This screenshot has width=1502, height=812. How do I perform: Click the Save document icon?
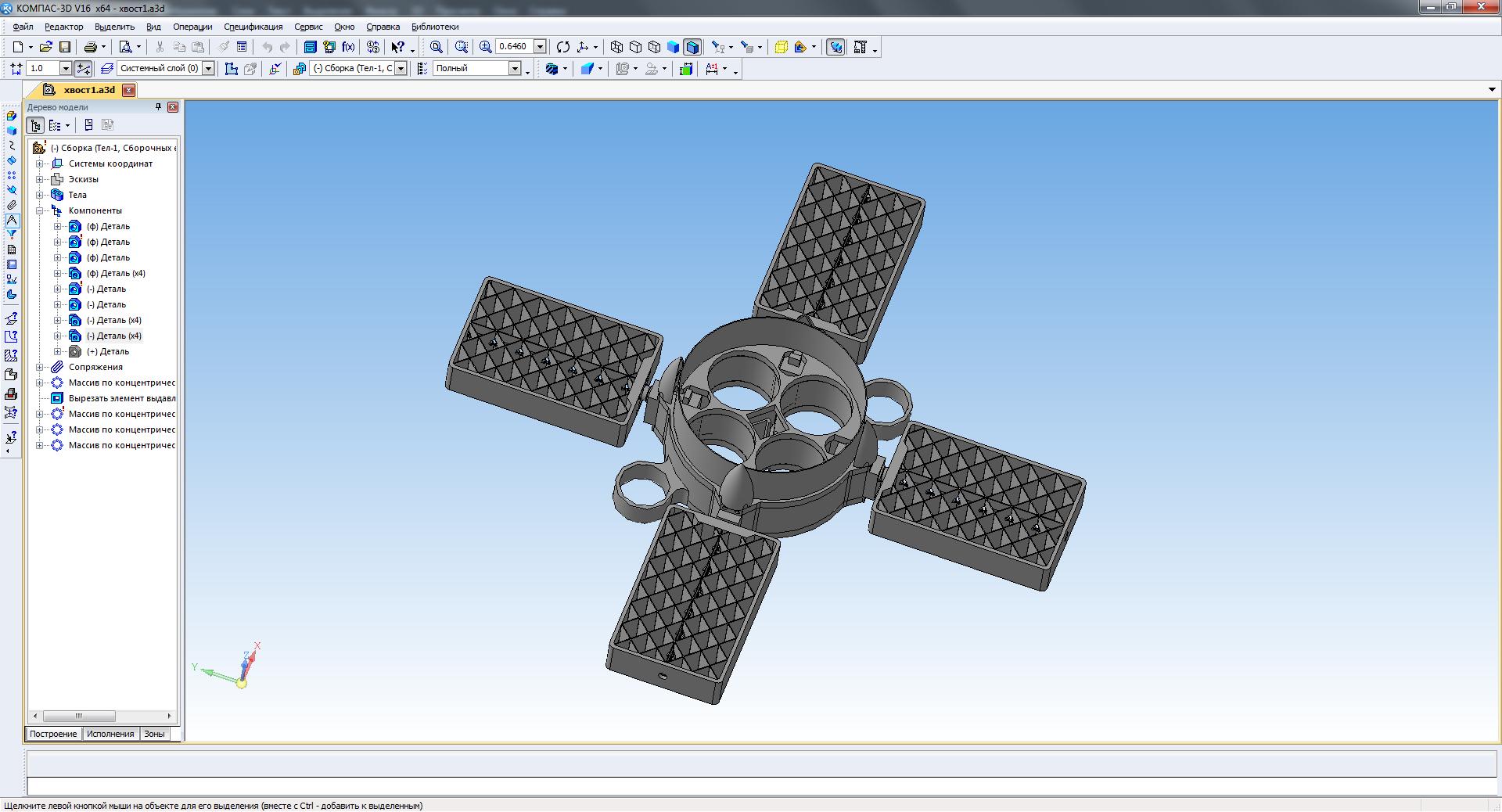65,48
